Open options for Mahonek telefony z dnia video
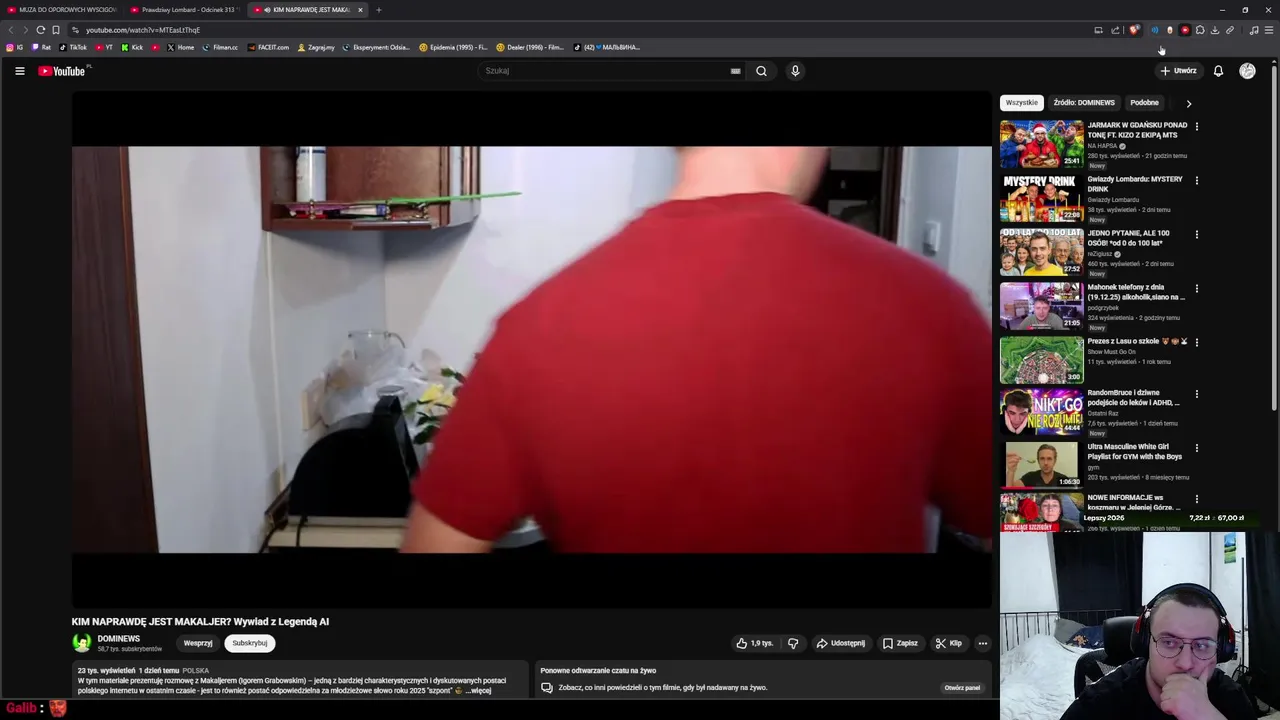 click(1196, 288)
